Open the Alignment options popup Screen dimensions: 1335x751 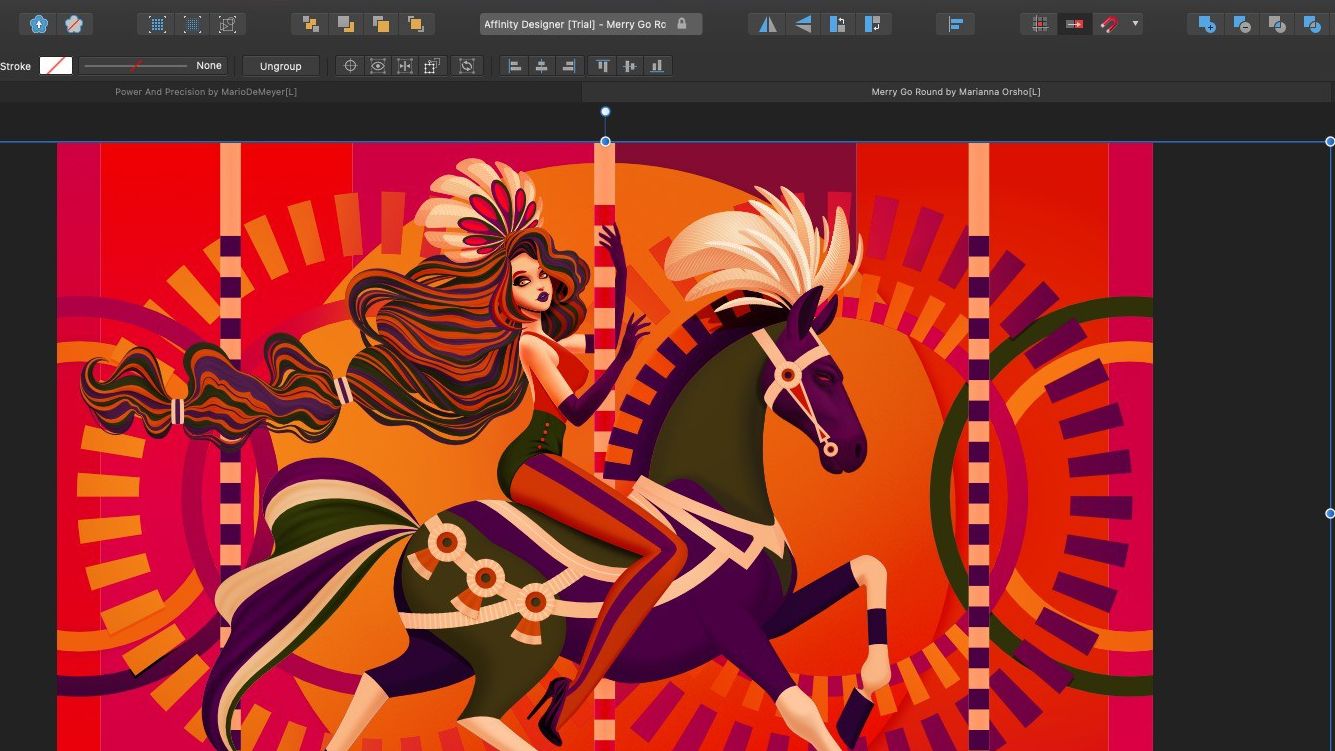click(955, 24)
